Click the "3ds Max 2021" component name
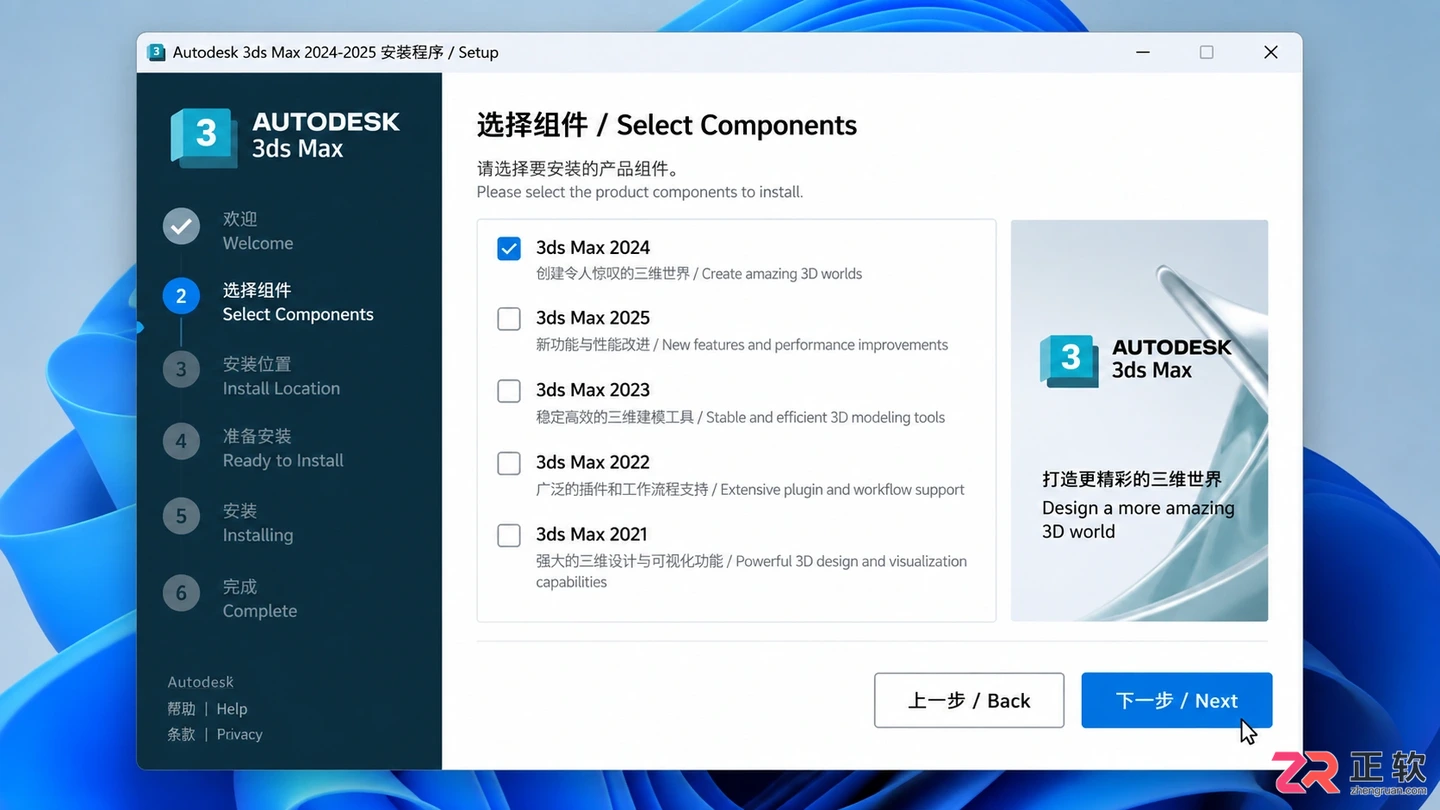The height and width of the screenshot is (810, 1440). (592, 534)
